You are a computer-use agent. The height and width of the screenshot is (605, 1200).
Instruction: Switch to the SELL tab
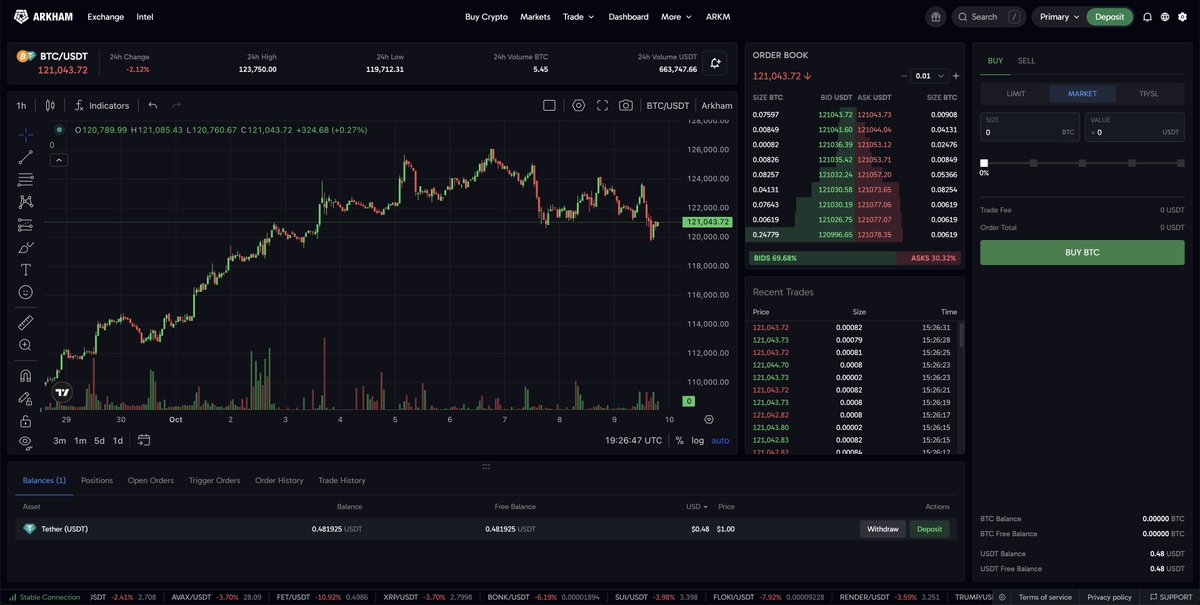[1026, 61]
